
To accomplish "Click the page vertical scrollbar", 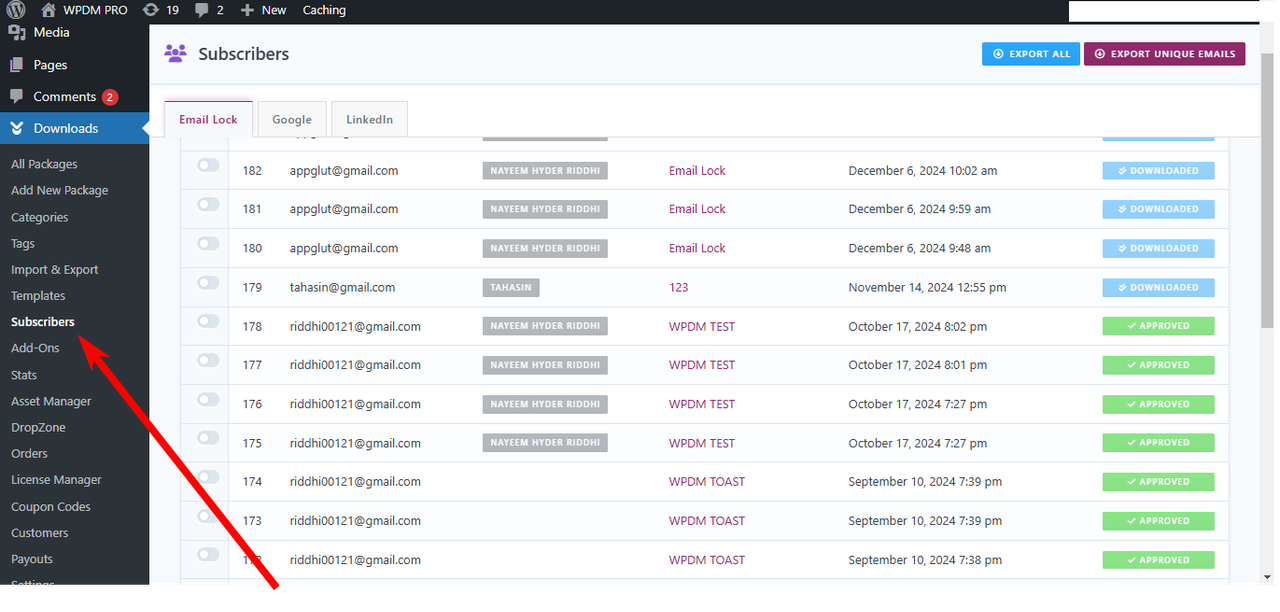I will (x=1267, y=190).
